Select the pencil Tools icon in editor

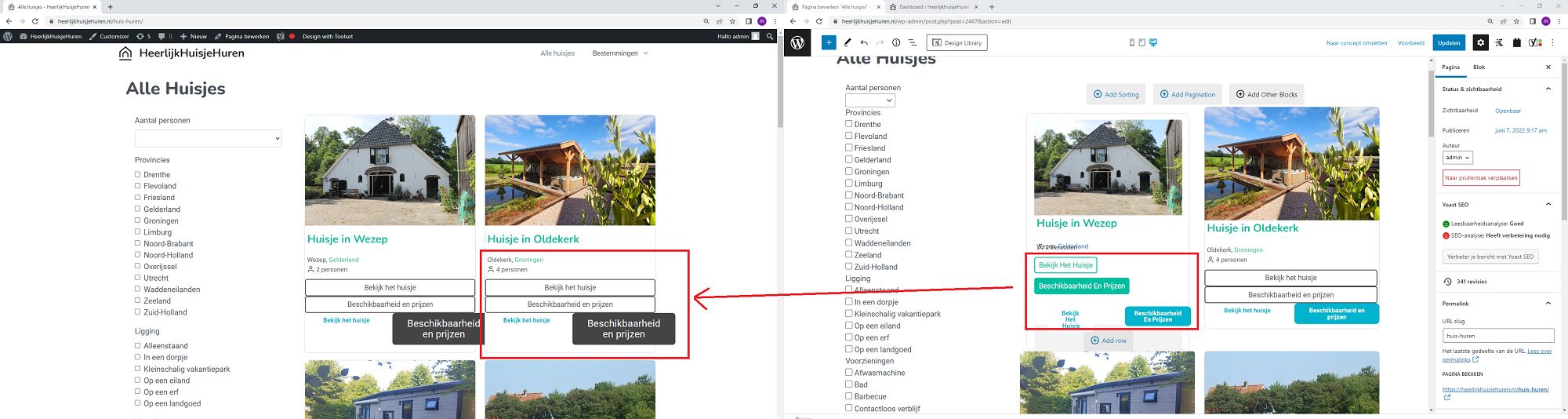848,42
